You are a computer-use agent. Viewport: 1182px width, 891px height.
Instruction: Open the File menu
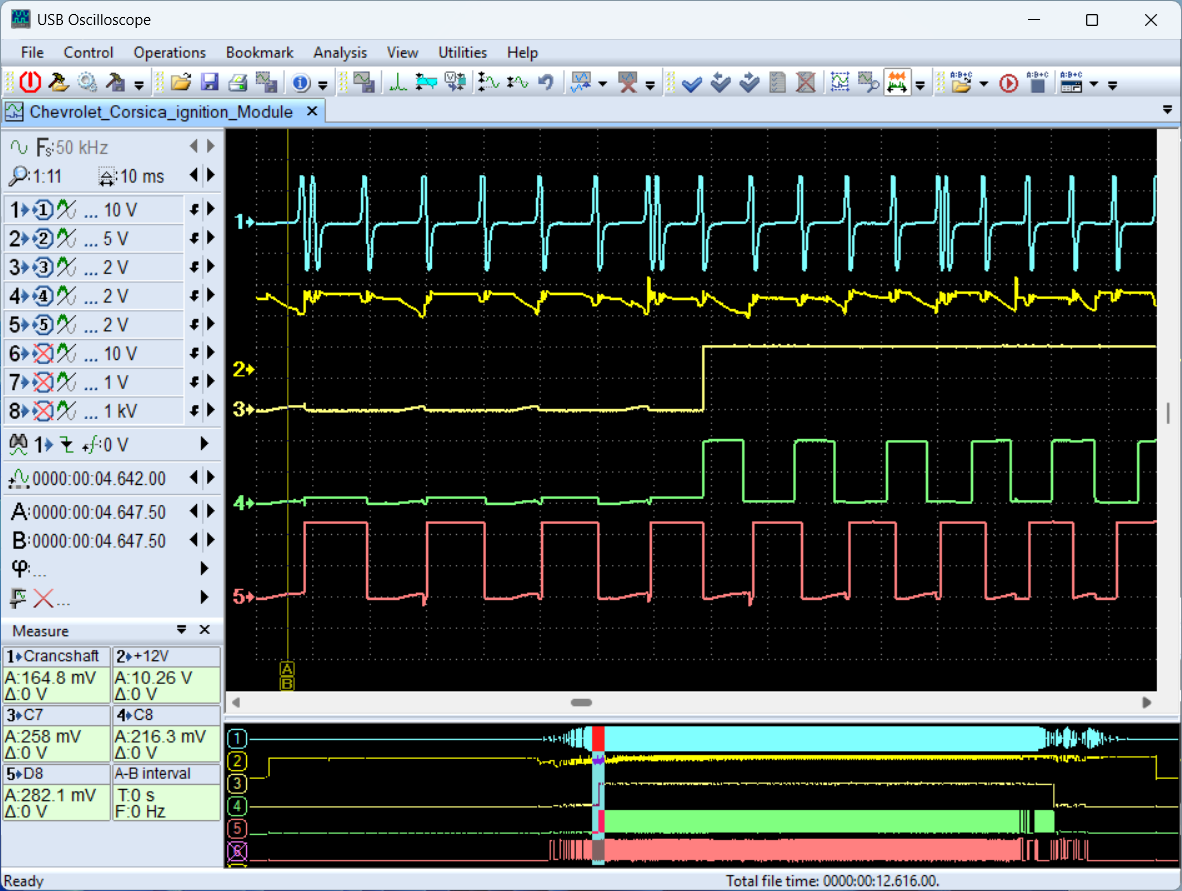point(32,53)
